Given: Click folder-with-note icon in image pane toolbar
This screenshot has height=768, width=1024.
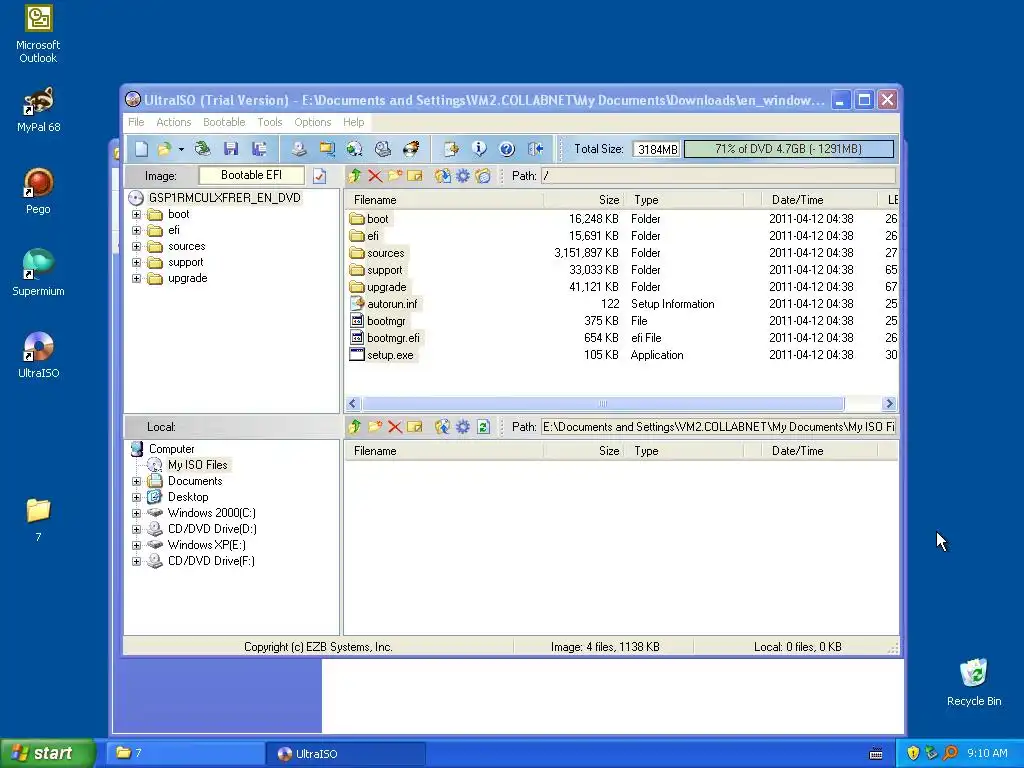Looking at the screenshot, I should click(x=483, y=176).
